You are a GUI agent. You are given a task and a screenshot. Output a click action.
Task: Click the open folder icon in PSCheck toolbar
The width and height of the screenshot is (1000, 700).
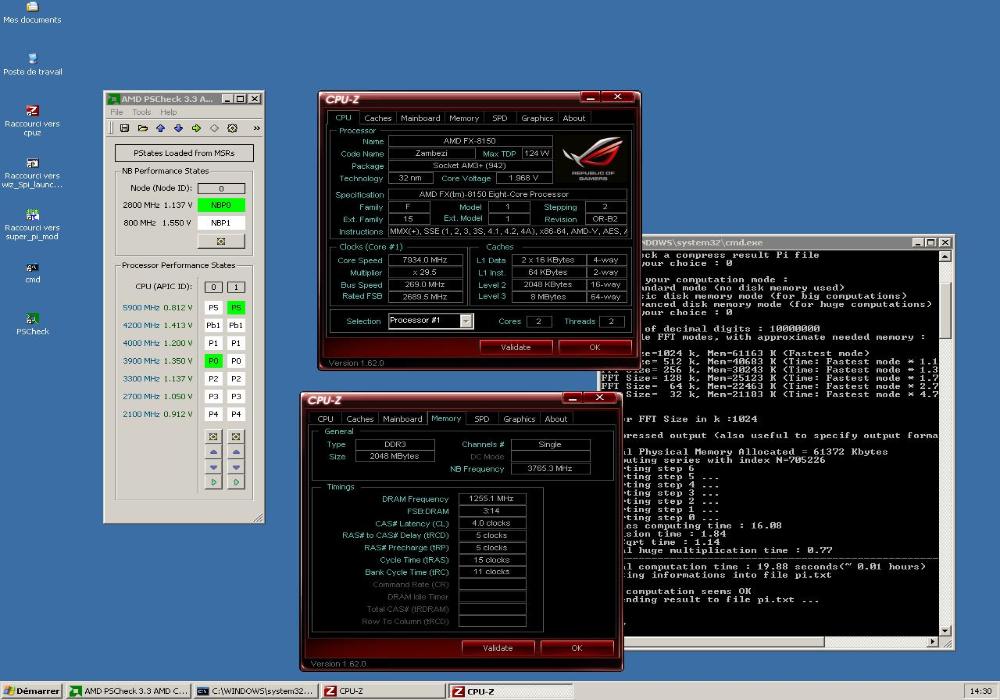(x=142, y=128)
